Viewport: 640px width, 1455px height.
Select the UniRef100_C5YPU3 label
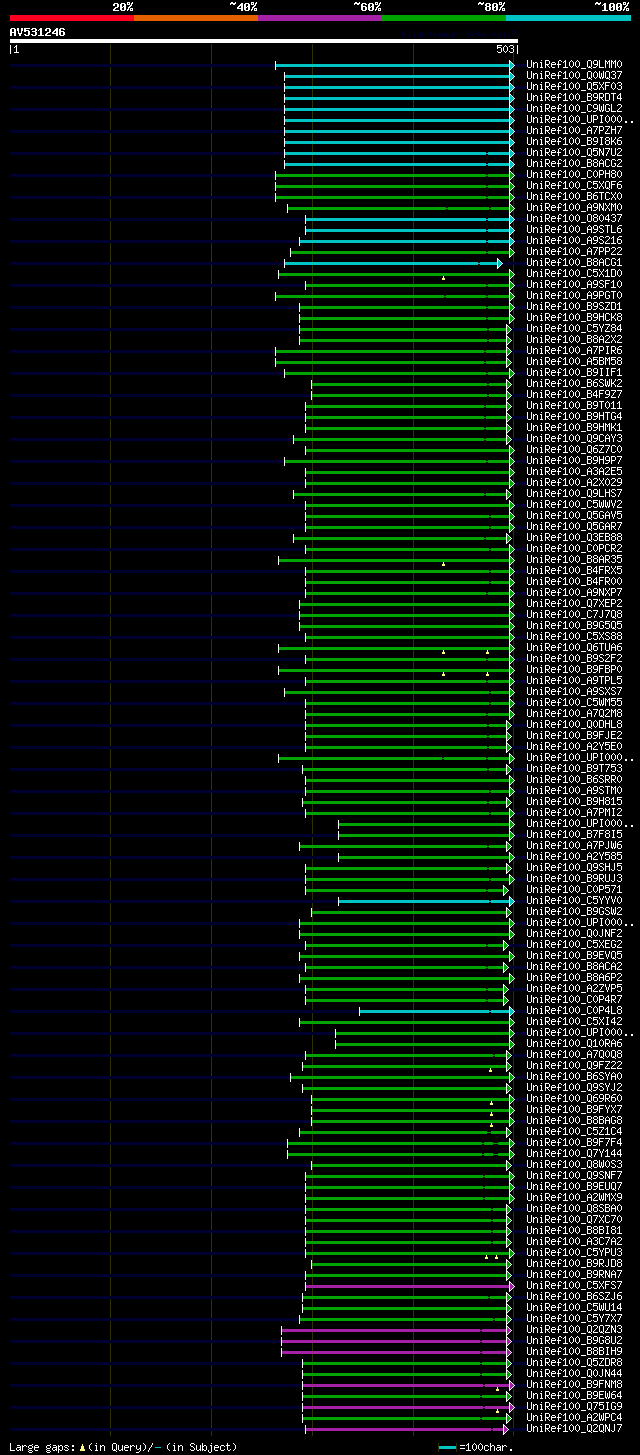tap(574, 1252)
